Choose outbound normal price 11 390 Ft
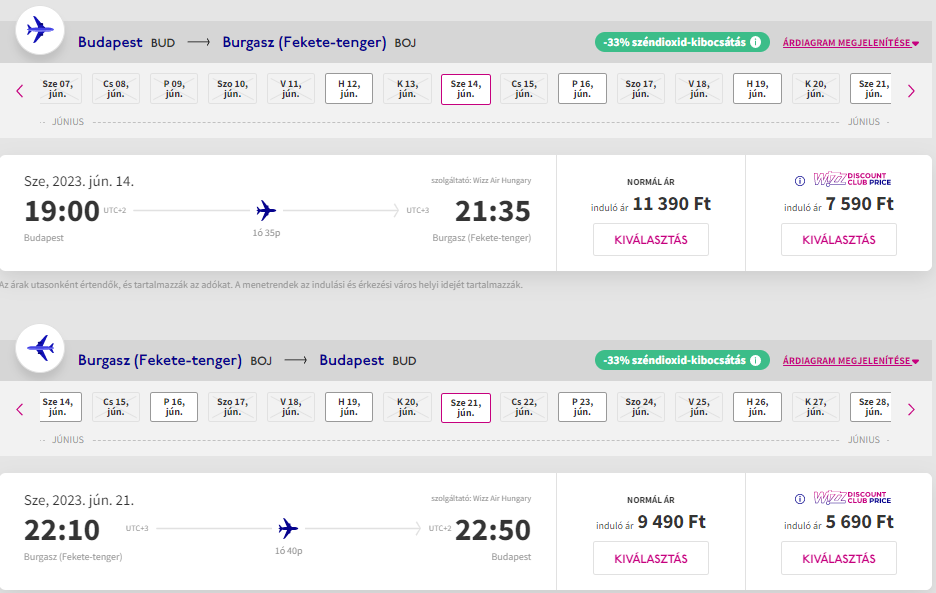936x593 pixels. pyautogui.click(x=651, y=239)
